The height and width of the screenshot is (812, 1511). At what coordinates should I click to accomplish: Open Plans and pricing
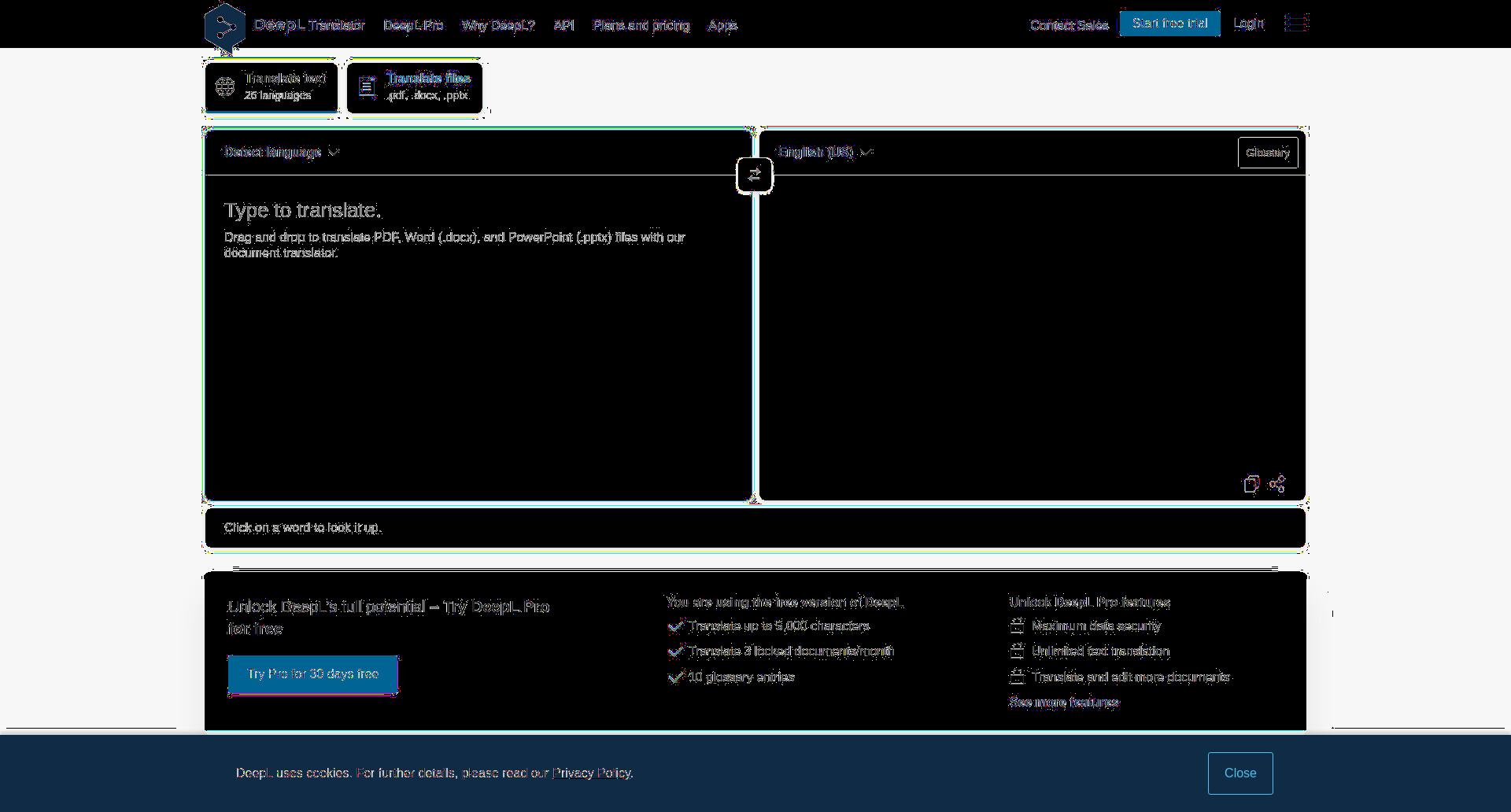pyautogui.click(x=641, y=25)
